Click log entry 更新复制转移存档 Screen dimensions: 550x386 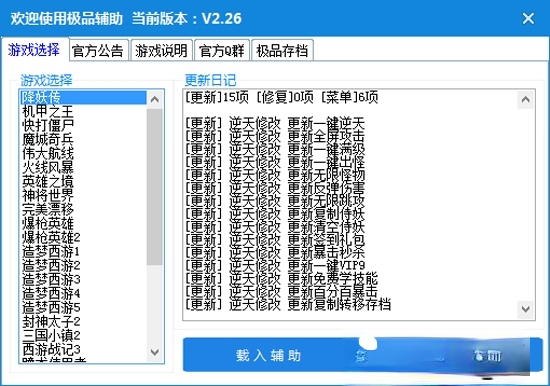(288, 305)
